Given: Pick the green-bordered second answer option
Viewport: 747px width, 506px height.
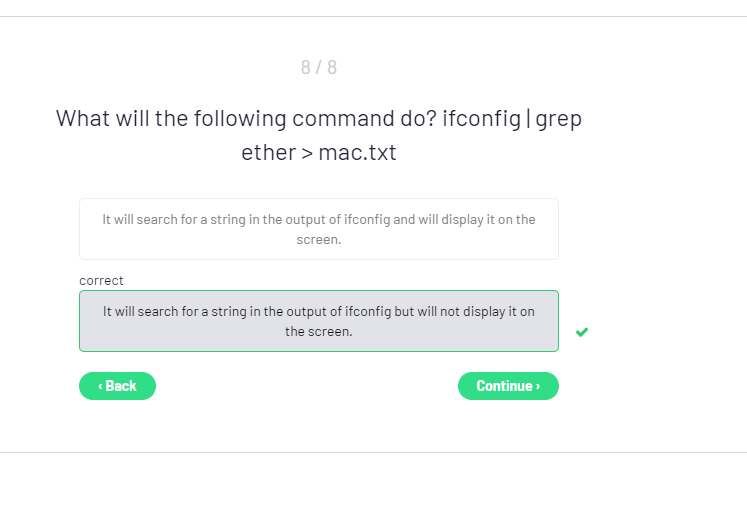Looking at the screenshot, I should pos(319,321).
